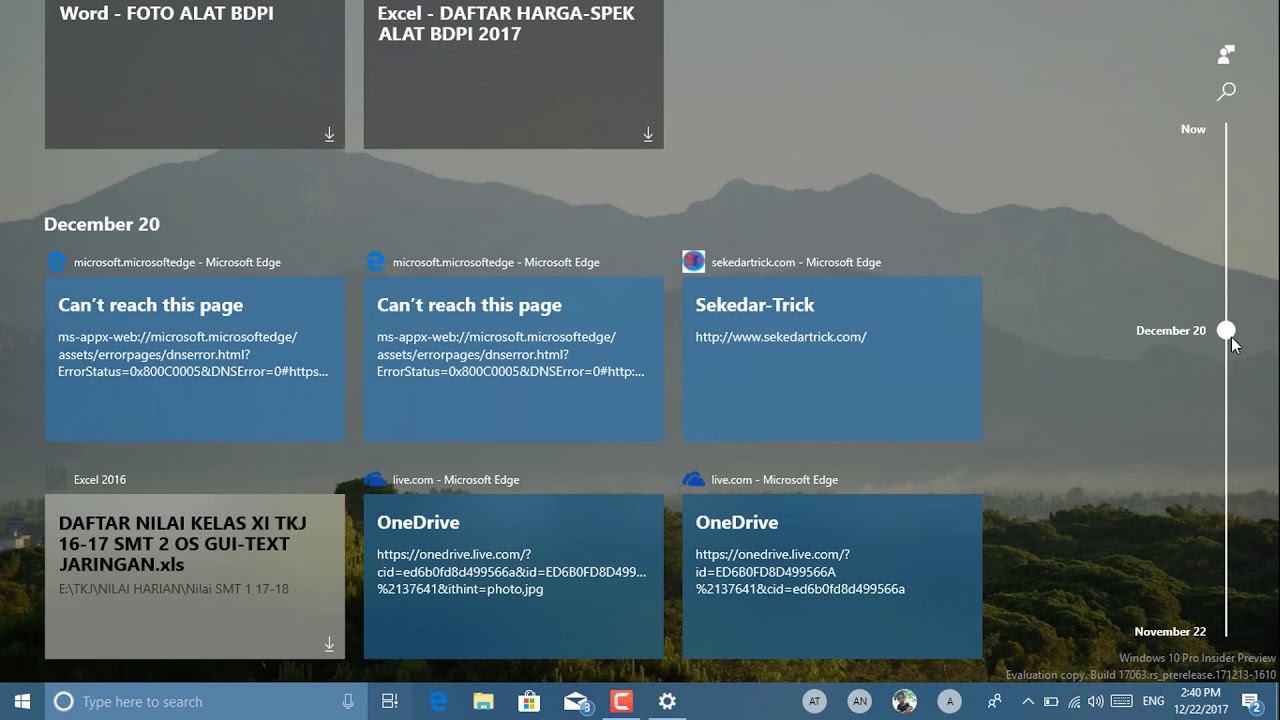
Task: Open the Wi-Fi network flyout
Action: (1074, 702)
